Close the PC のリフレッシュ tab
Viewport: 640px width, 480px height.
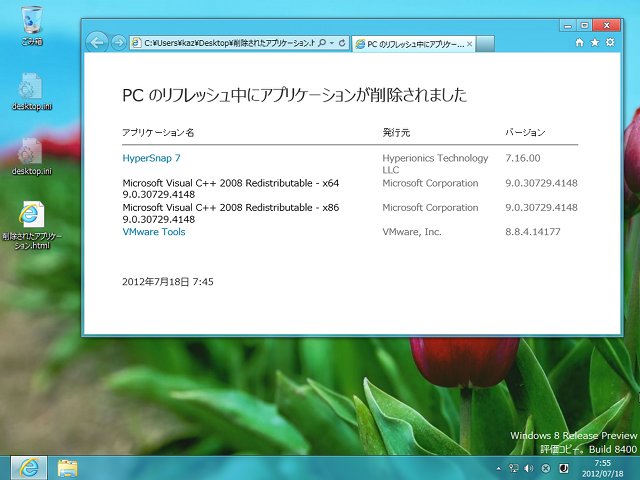pyautogui.click(x=469, y=44)
